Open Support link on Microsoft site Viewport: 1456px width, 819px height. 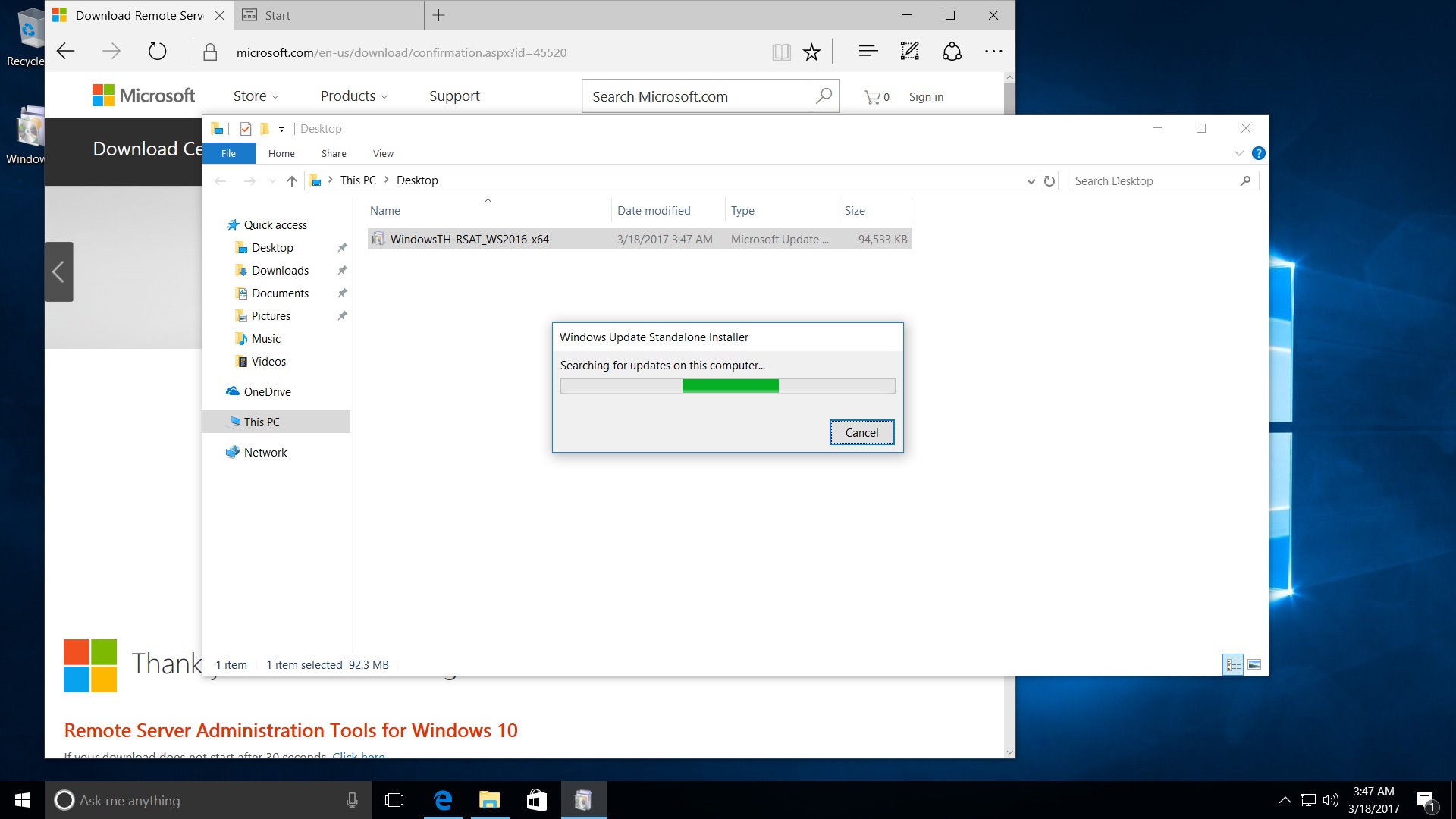(454, 96)
